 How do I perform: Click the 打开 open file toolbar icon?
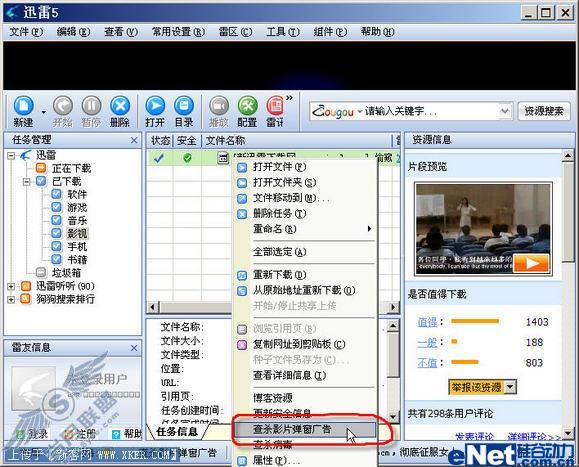point(155,106)
